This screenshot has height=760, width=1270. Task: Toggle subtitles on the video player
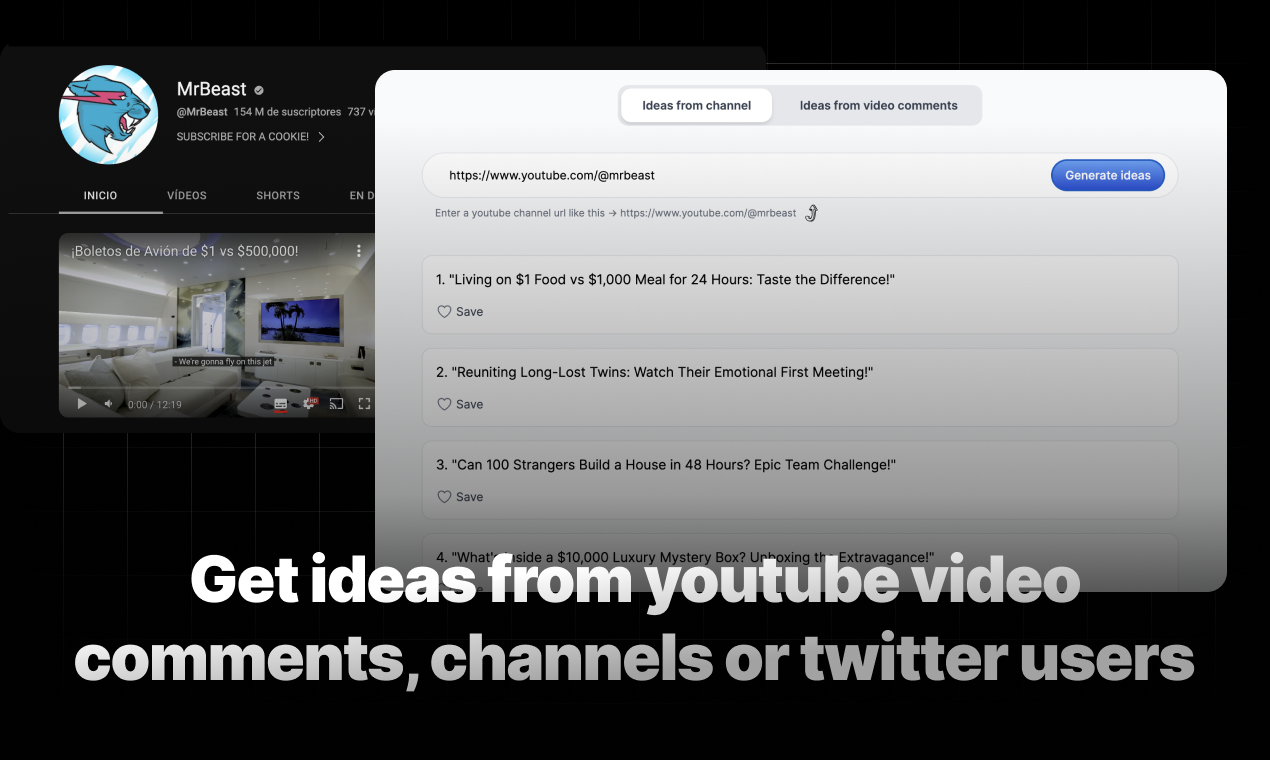pyautogui.click(x=281, y=404)
